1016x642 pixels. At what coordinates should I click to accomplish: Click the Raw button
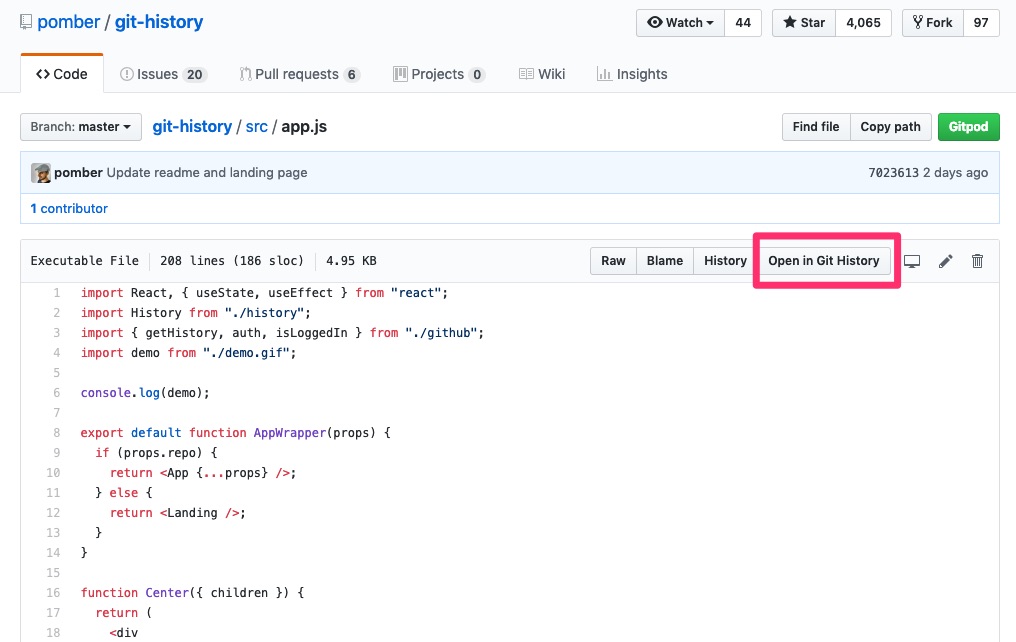[x=613, y=261]
